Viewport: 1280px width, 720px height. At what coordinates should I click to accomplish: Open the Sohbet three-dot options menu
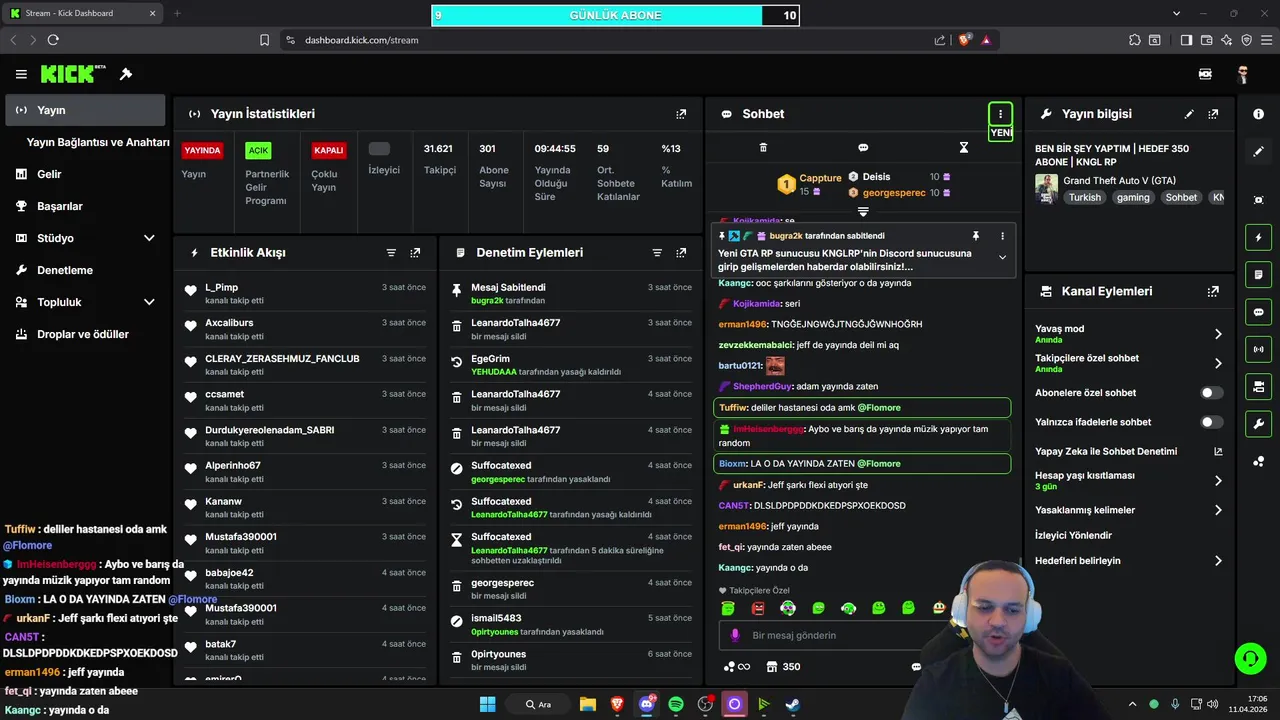1000,114
